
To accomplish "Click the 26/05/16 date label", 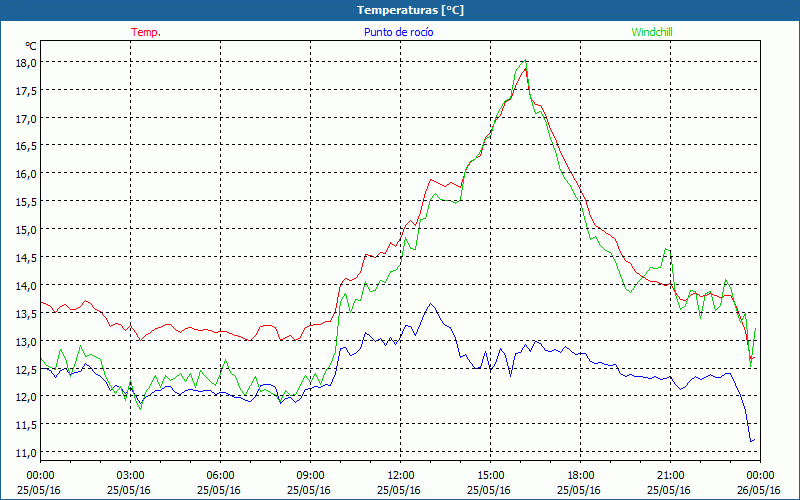I will point(759,490).
